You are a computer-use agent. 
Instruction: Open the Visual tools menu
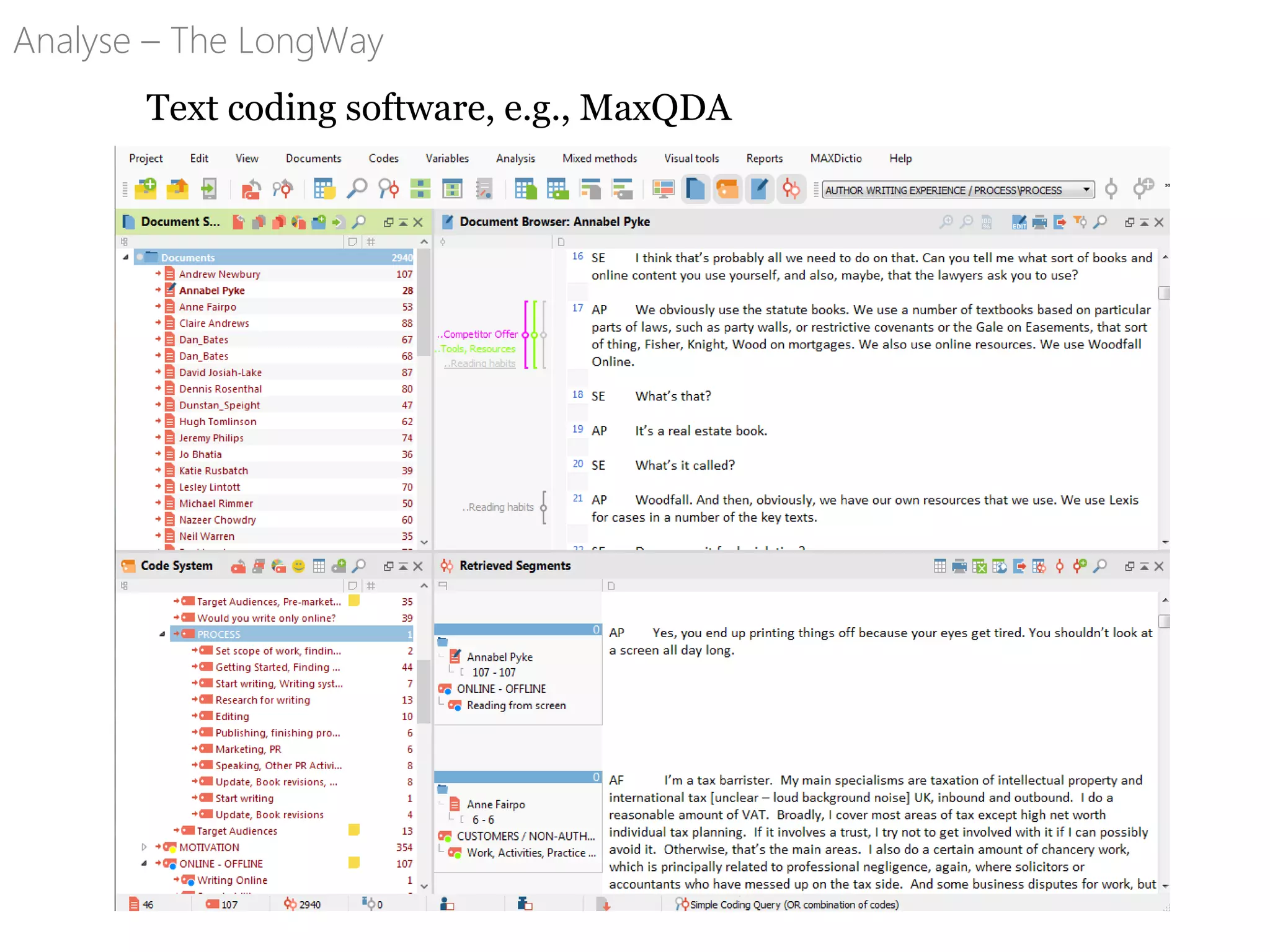[x=691, y=159]
